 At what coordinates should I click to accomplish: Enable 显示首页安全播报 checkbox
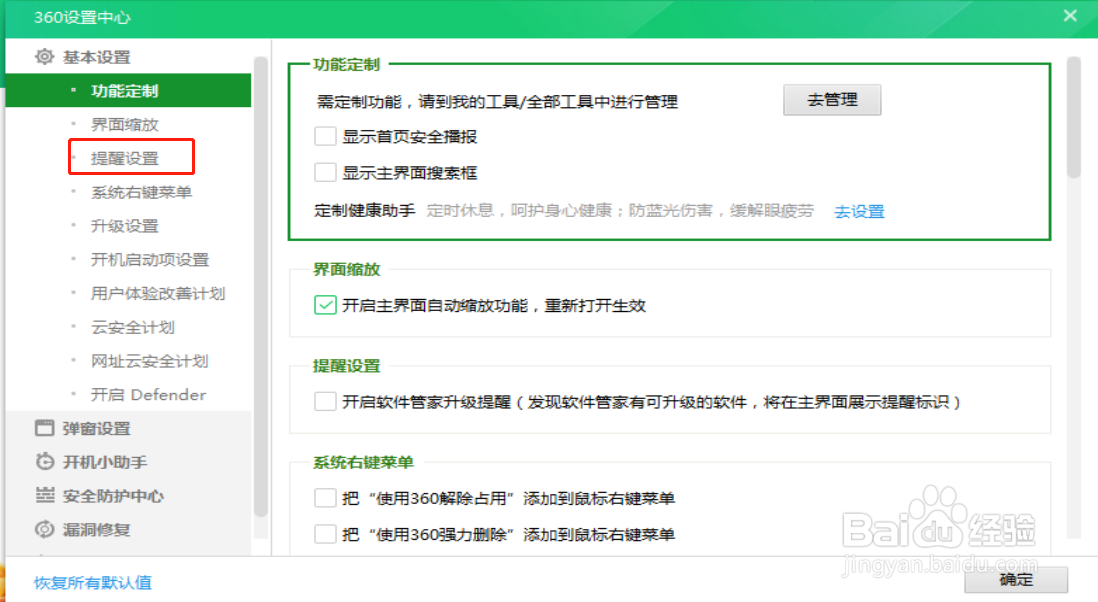click(325, 136)
